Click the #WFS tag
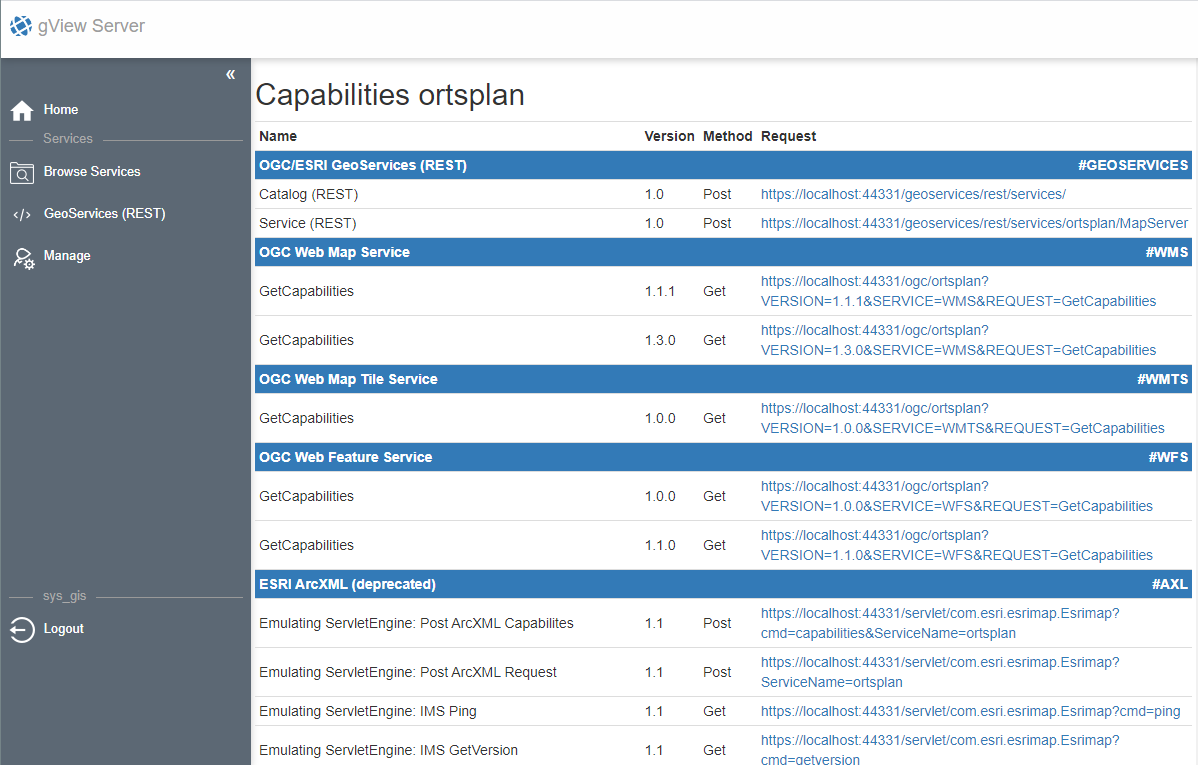Screen dimensions: 1198x765 coord(1168,457)
